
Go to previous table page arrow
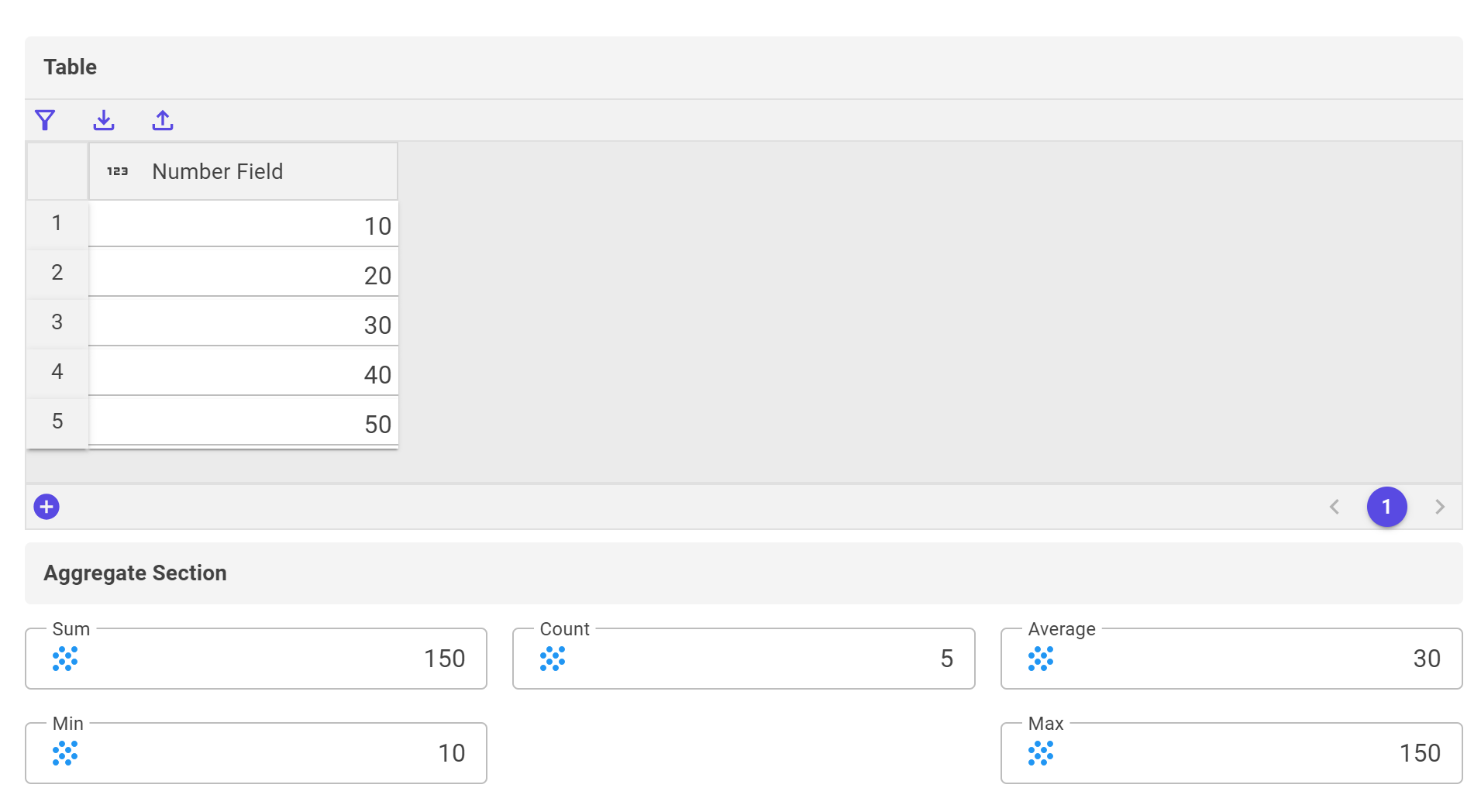[1335, 507]
